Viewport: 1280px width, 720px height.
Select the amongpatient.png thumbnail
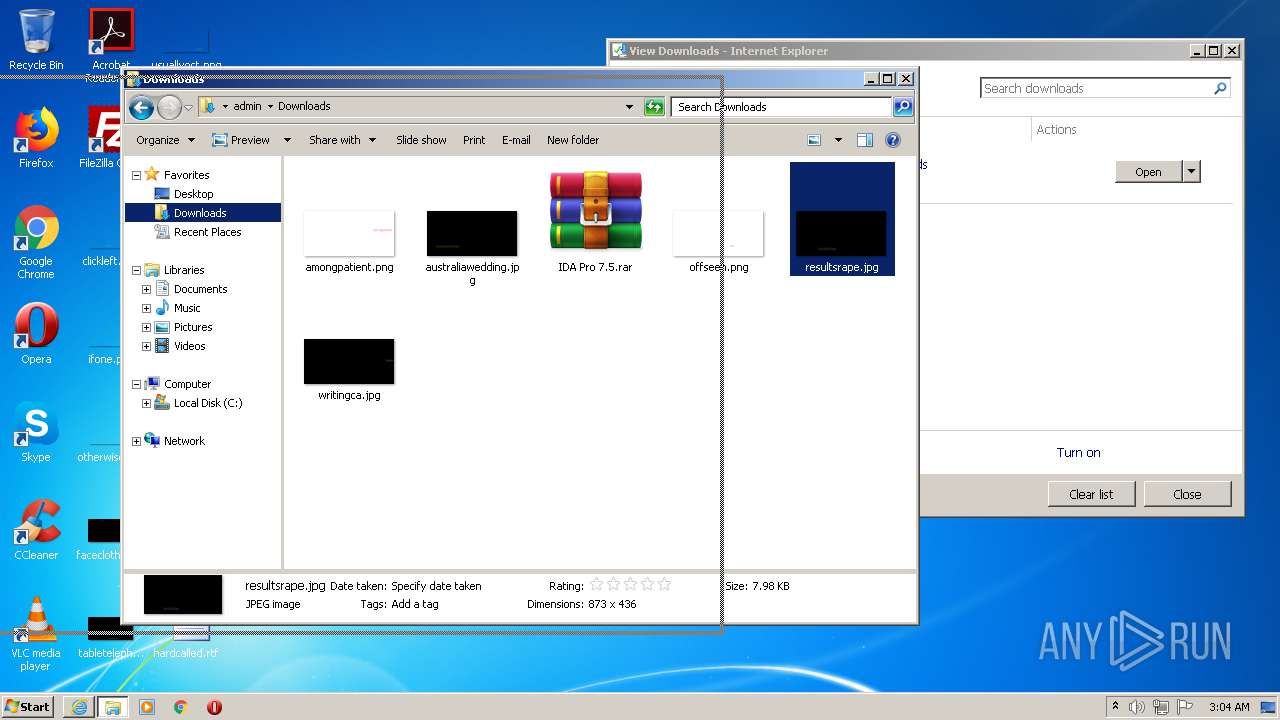tap(349, 233)
